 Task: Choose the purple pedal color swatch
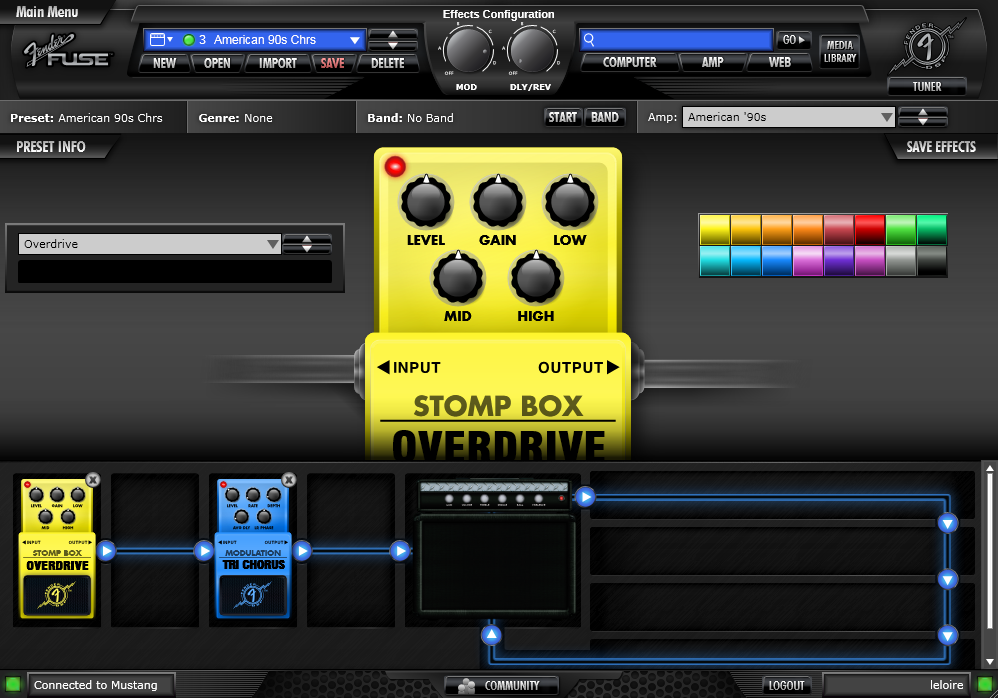tap(839, 261)
